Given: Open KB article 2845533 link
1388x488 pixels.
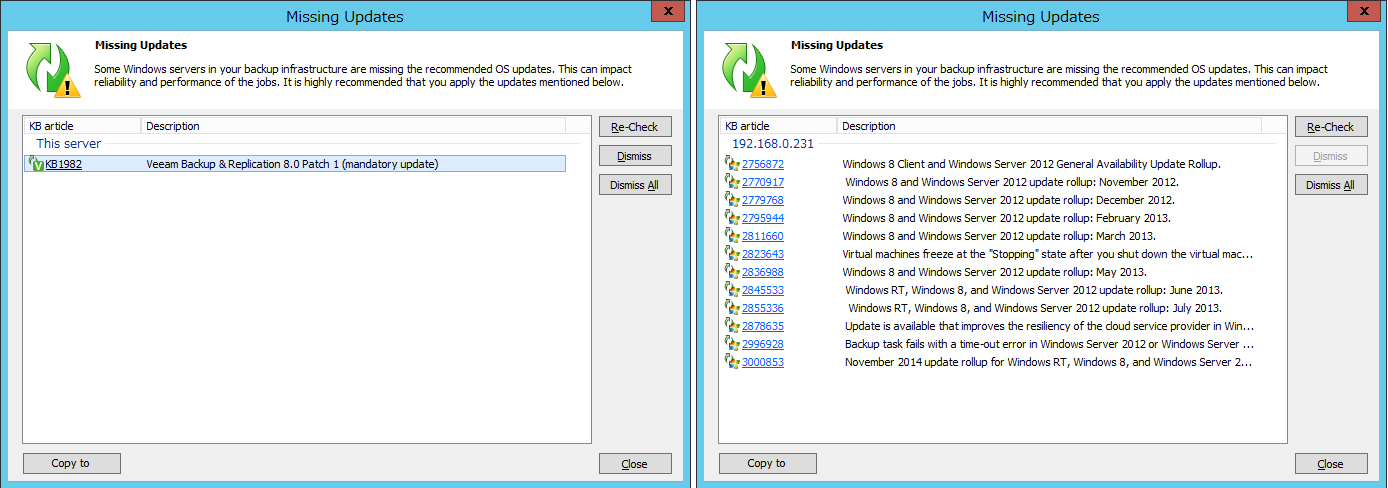Looking at the screenshot, I should 763,290.
